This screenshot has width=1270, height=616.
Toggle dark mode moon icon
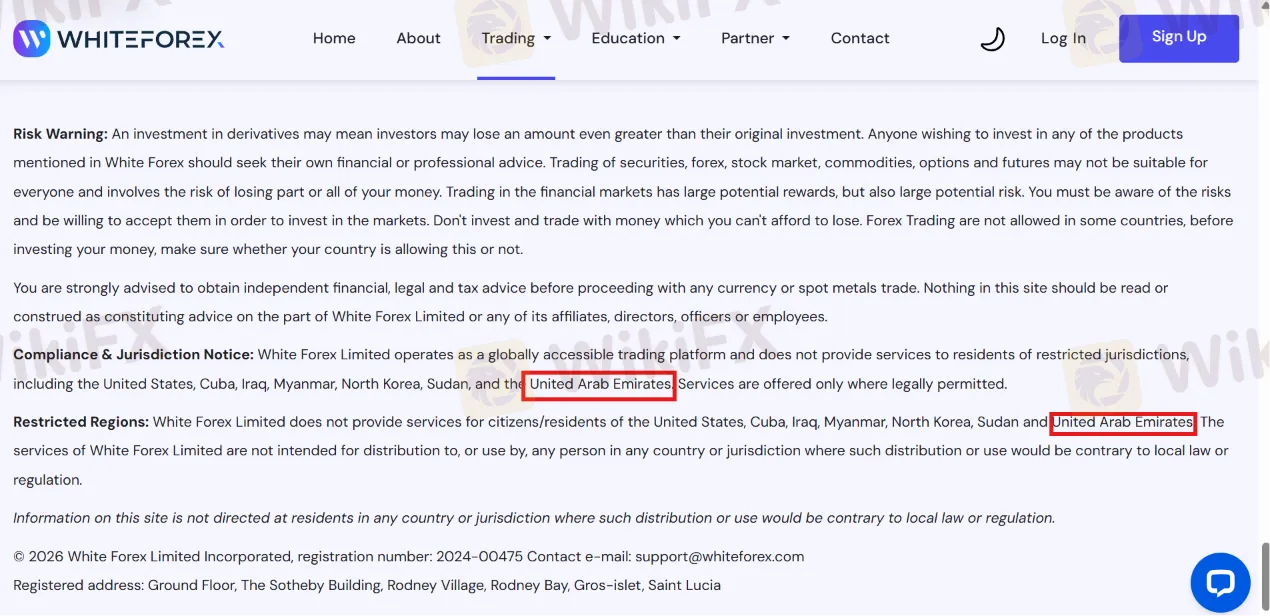[x=992, y=39]
